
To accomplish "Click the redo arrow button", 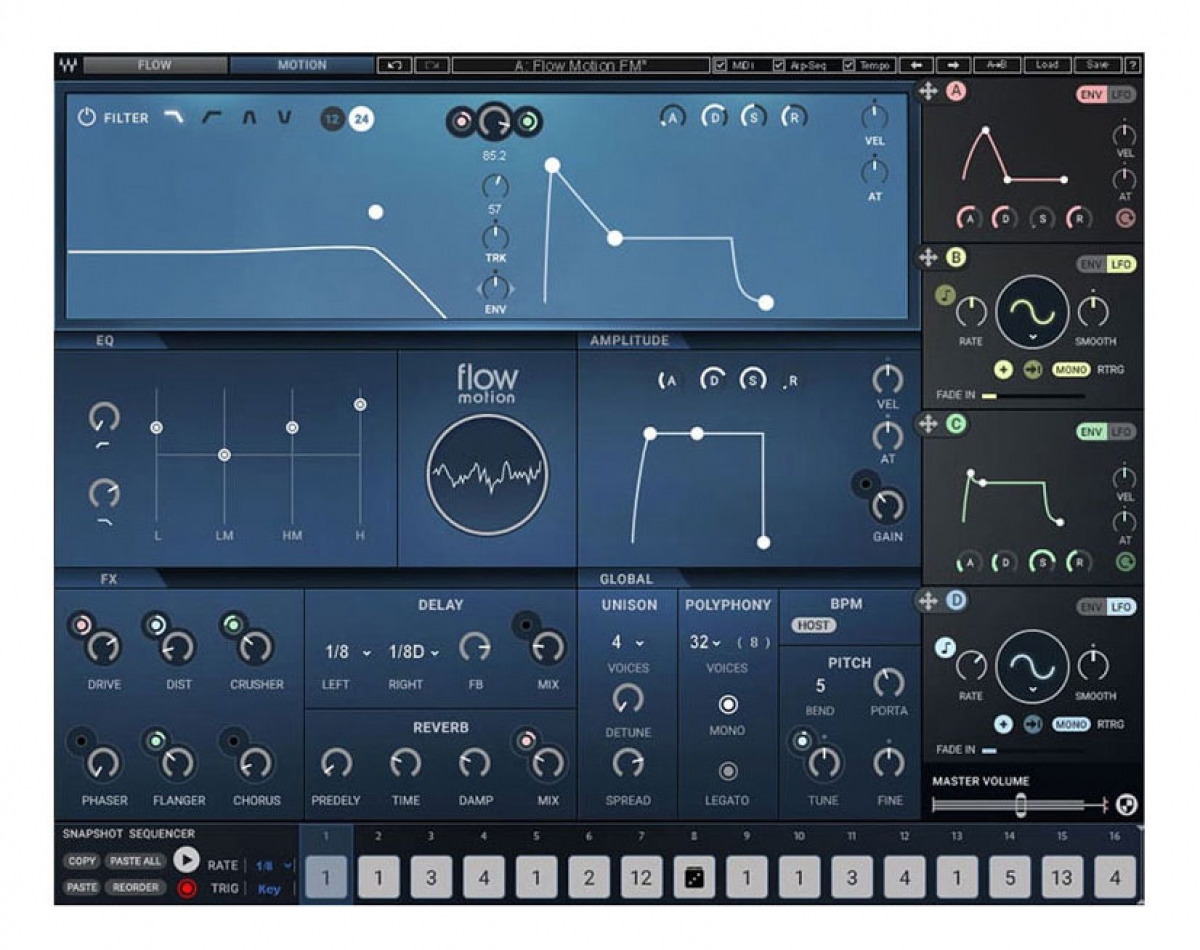I will click(431, 66).
